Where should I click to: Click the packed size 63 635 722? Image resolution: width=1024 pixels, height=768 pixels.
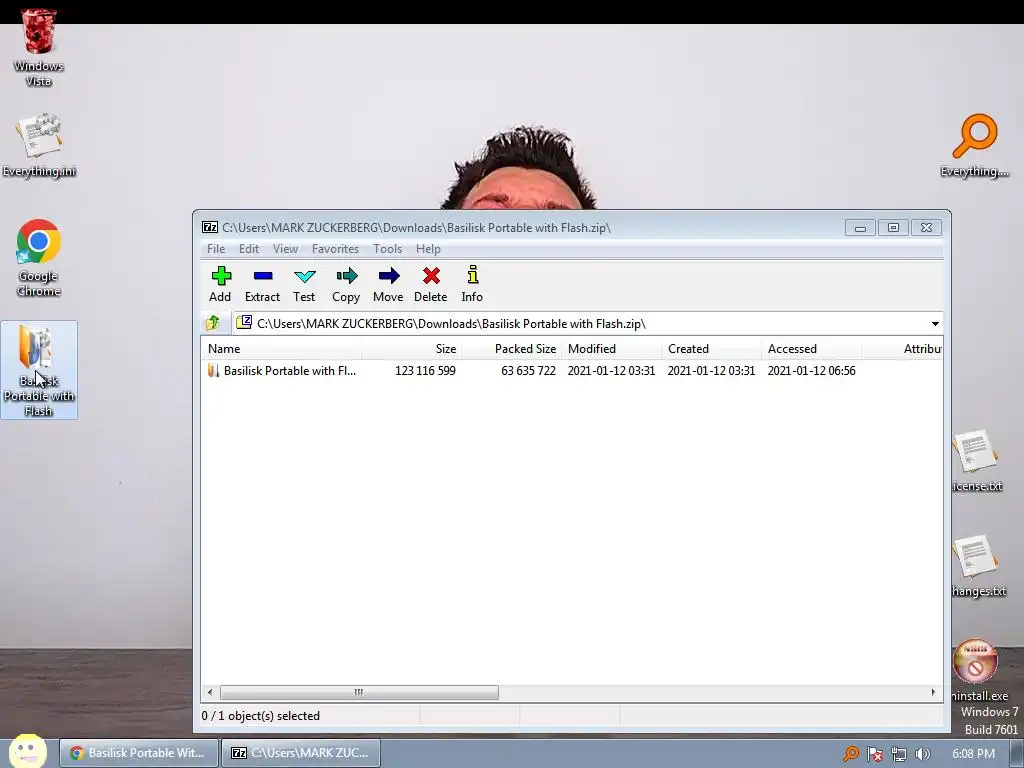(x=528, y=371)
